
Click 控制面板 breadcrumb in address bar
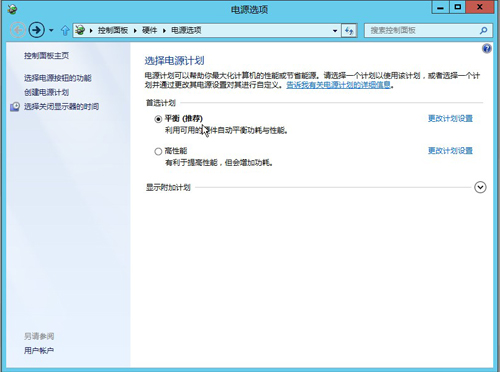pyautogui.click(x=113, y=30)
